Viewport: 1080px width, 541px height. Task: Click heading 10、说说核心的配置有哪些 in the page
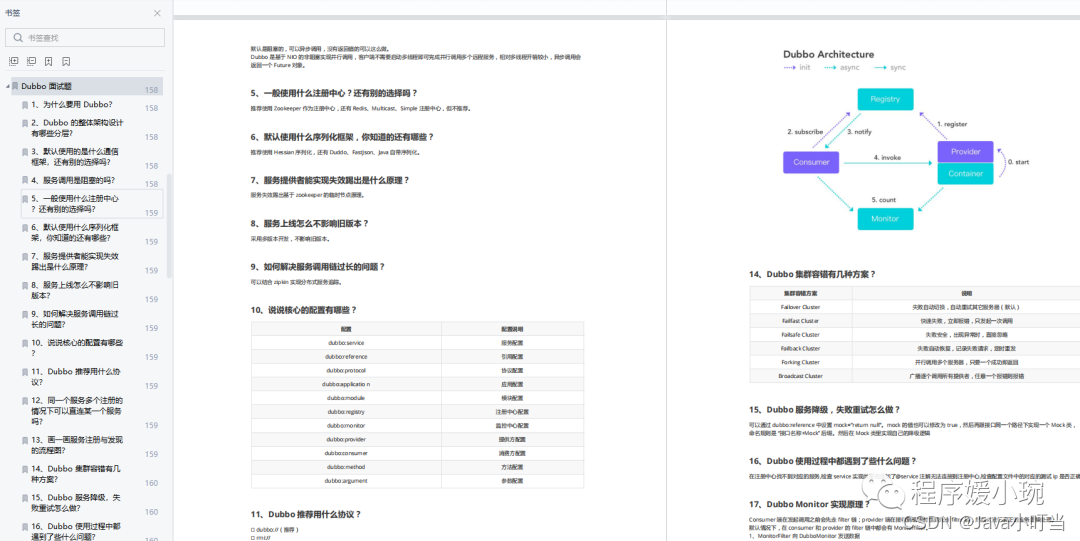tap(304, 310)
